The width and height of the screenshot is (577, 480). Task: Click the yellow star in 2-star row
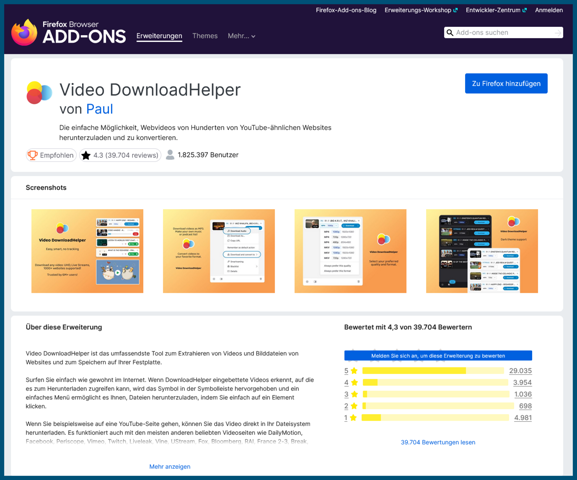coord(354,406)
